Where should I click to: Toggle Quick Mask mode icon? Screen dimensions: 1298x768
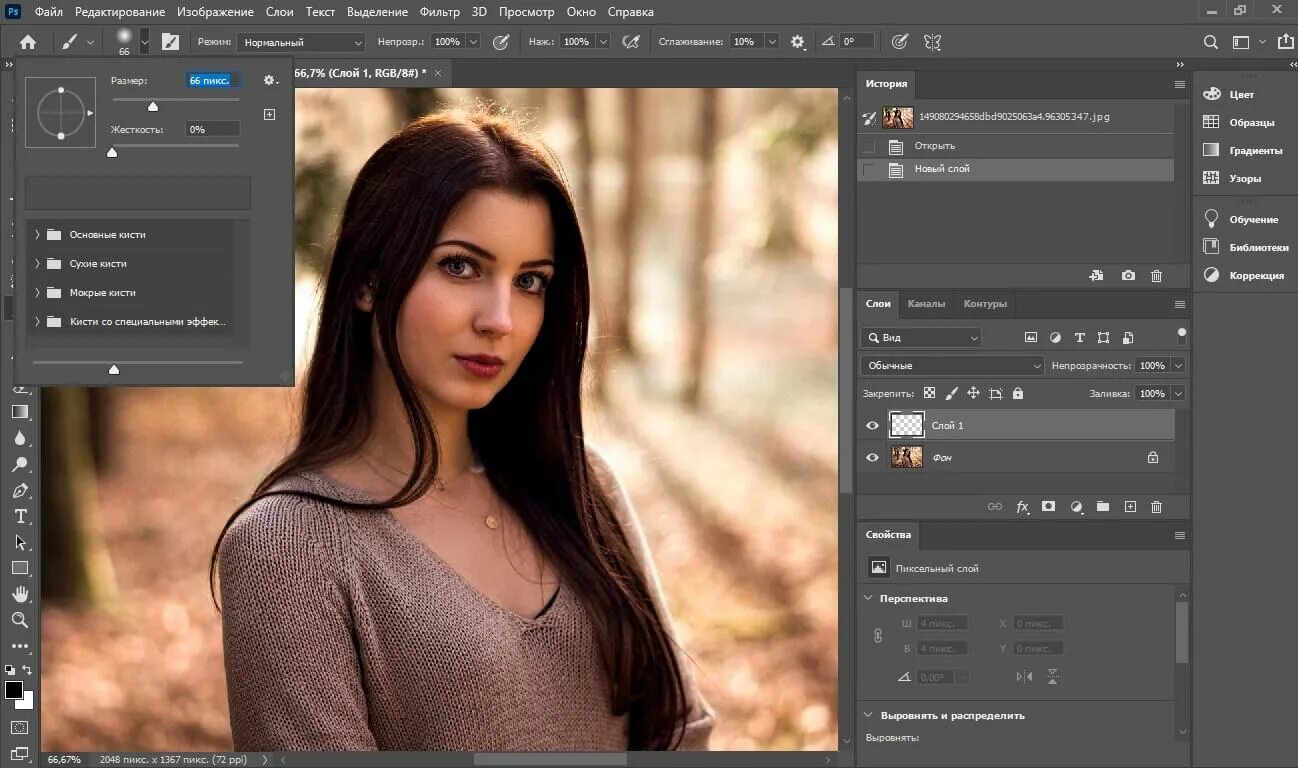(20, 727)
